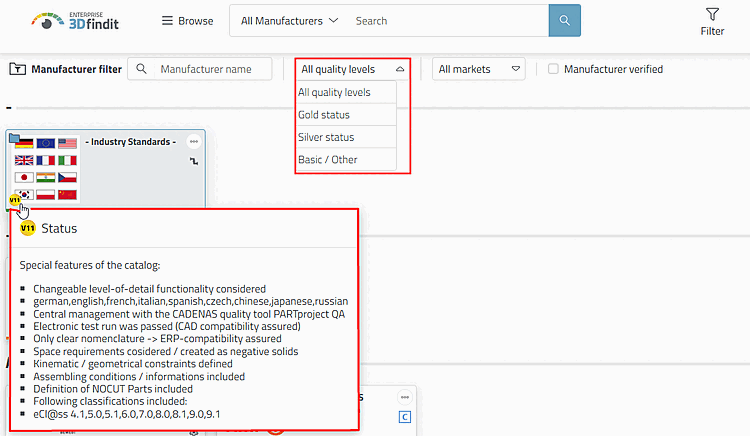Click the yellow V11 status badge on card

(15, 199)
